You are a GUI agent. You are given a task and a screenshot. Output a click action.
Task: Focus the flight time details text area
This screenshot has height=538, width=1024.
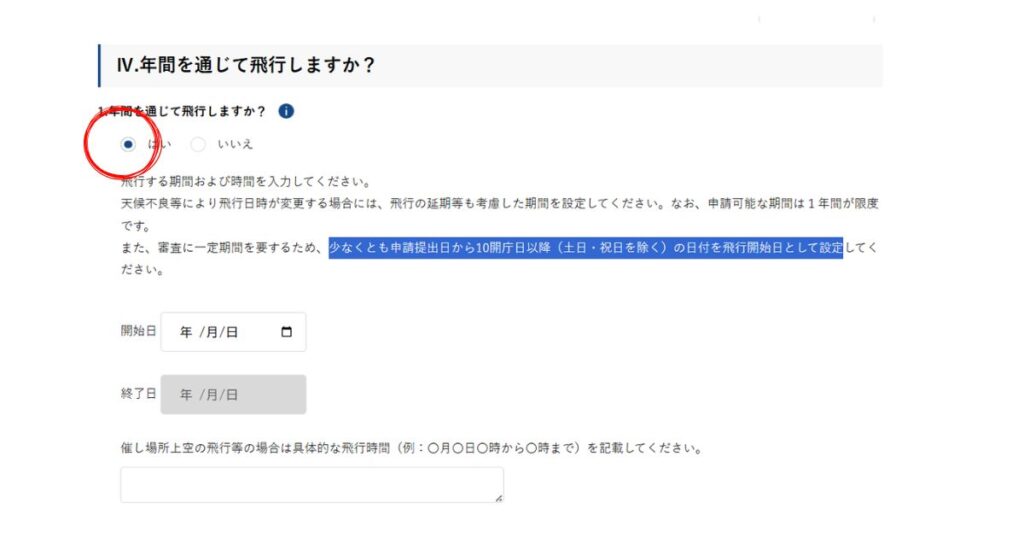(x=311, y=484)
